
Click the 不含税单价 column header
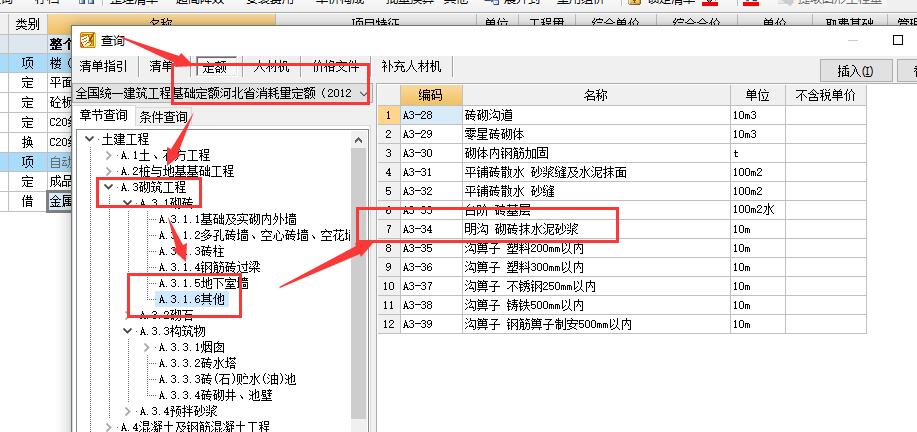pos(825,95)
